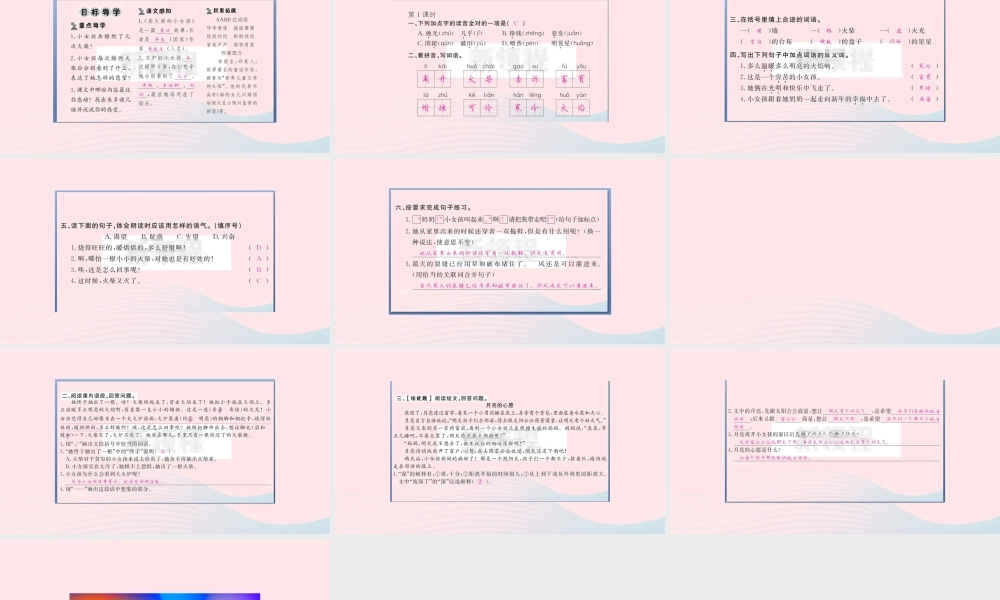Click the '第1课时' title text

click(422, 14)
